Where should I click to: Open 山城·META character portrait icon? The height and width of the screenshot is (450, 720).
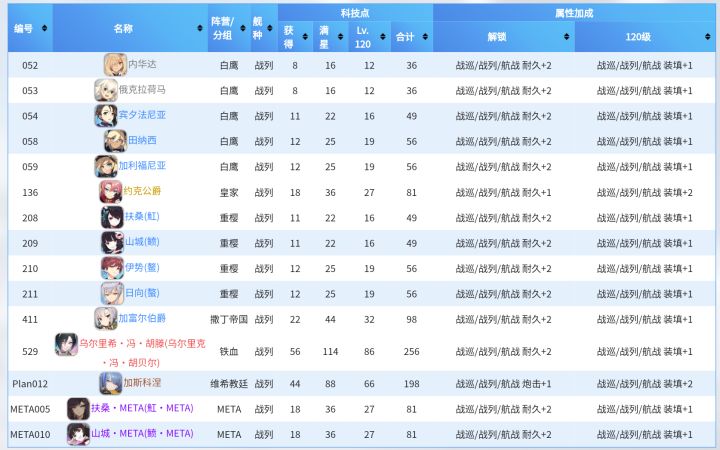[x=78, y=434]
